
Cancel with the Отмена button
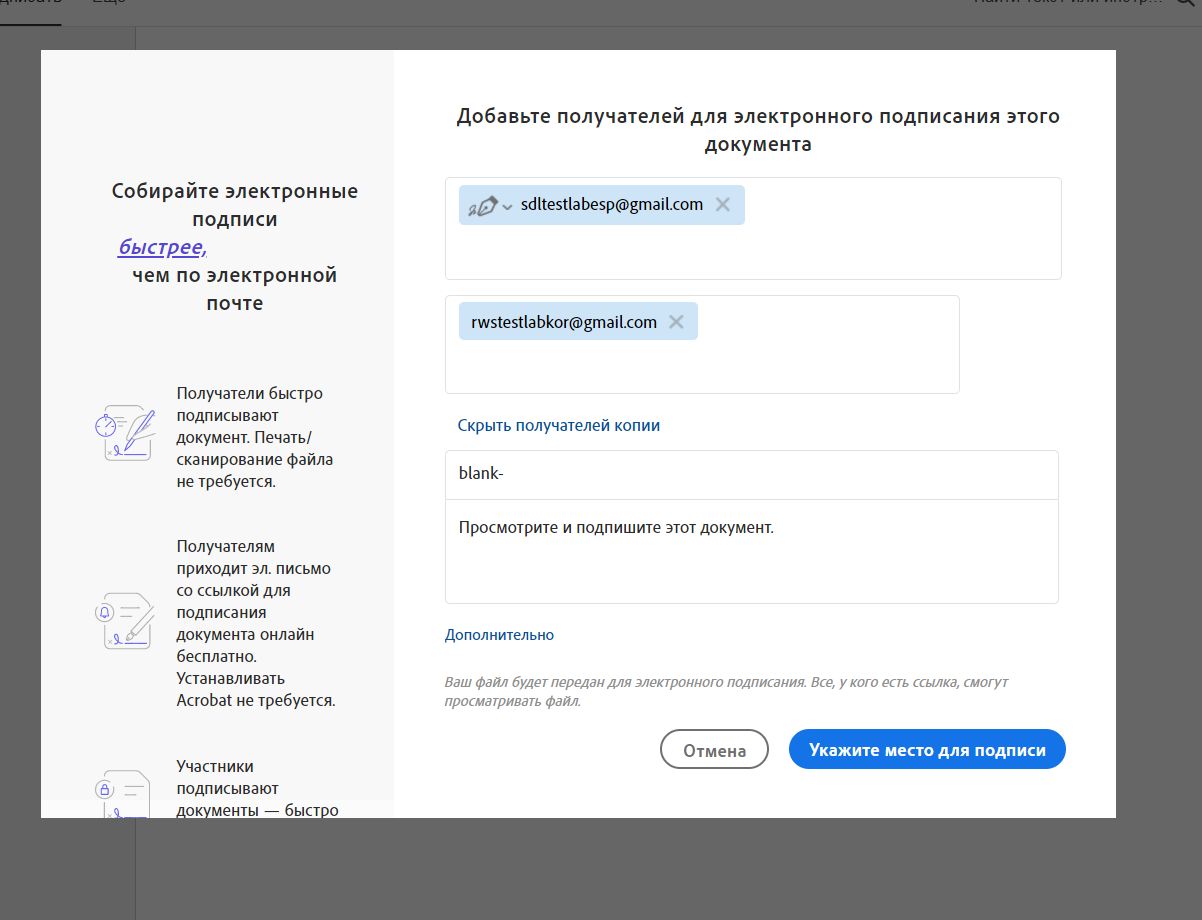click(x=714, y=749)
